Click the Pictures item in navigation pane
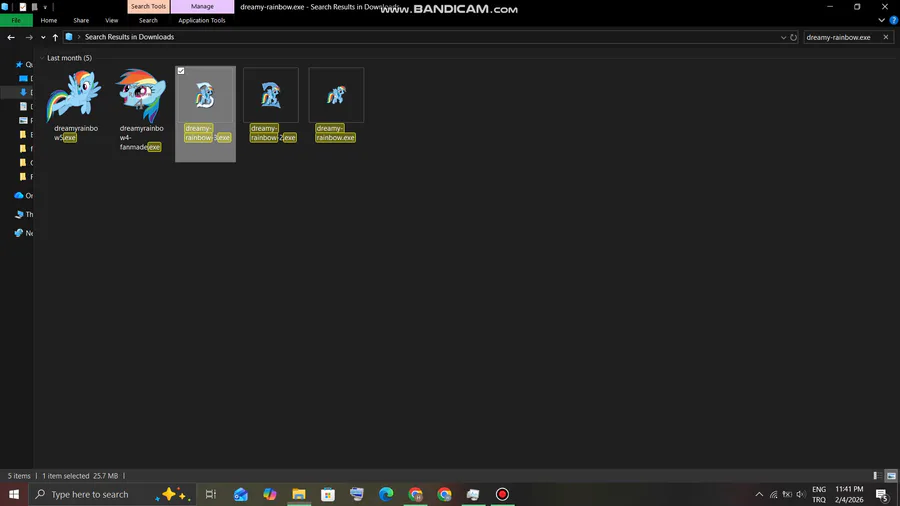This screenshot has width=900, height=506. pyautogui.click(x=25, y=120)
